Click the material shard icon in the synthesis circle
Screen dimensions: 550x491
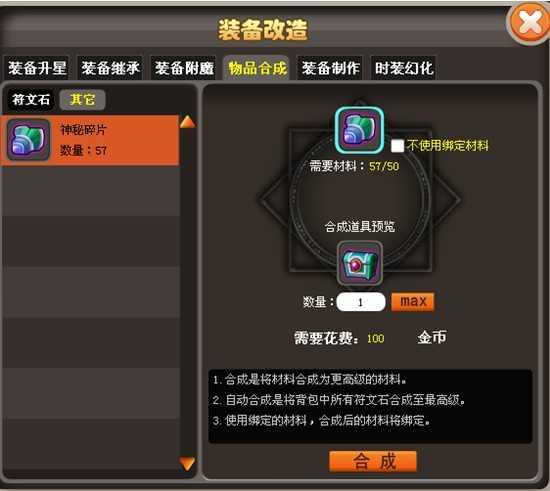pos(359,130)
